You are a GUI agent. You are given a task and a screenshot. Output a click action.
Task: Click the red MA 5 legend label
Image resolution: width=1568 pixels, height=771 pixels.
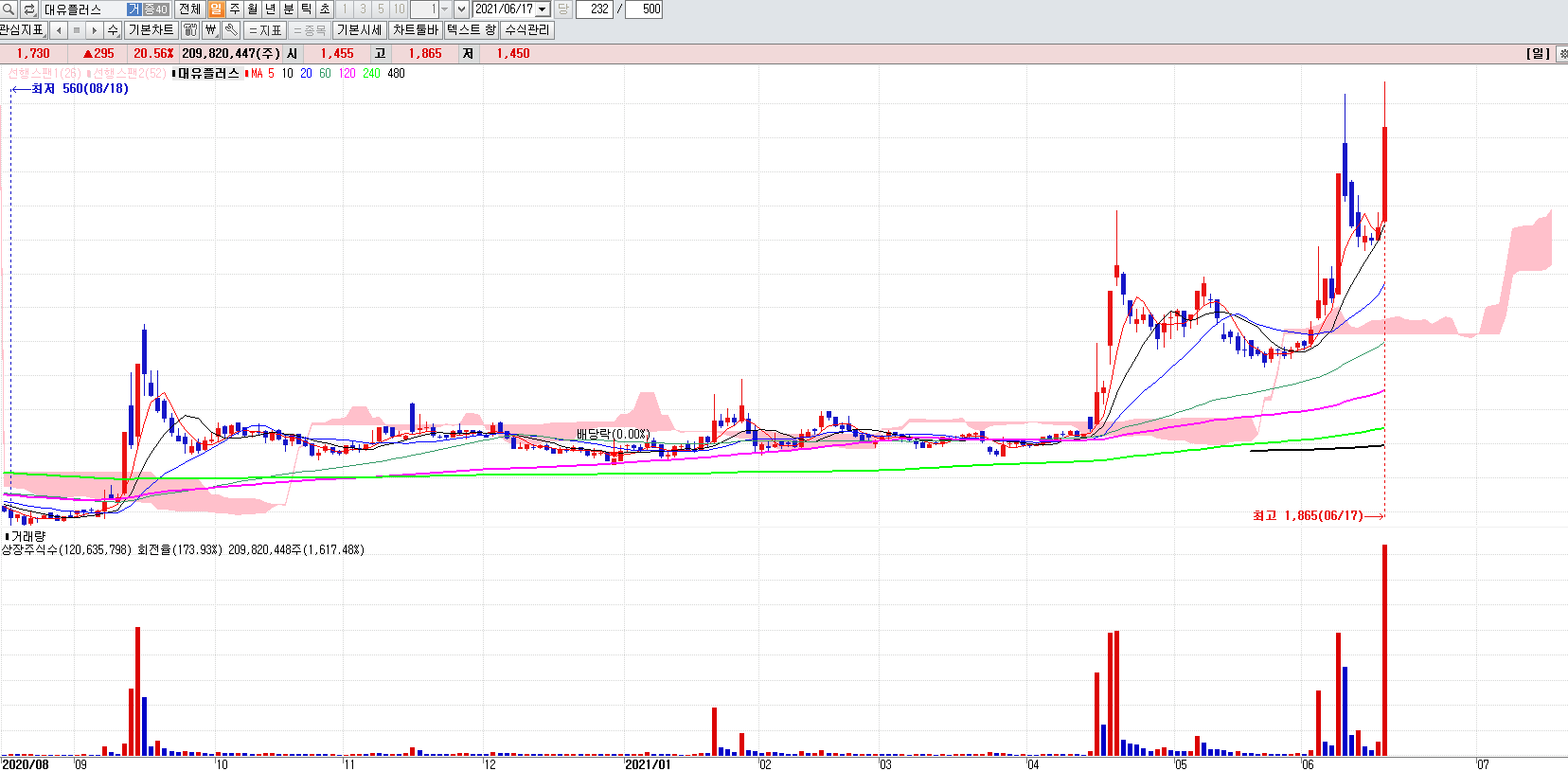click(x=260, y=73)
